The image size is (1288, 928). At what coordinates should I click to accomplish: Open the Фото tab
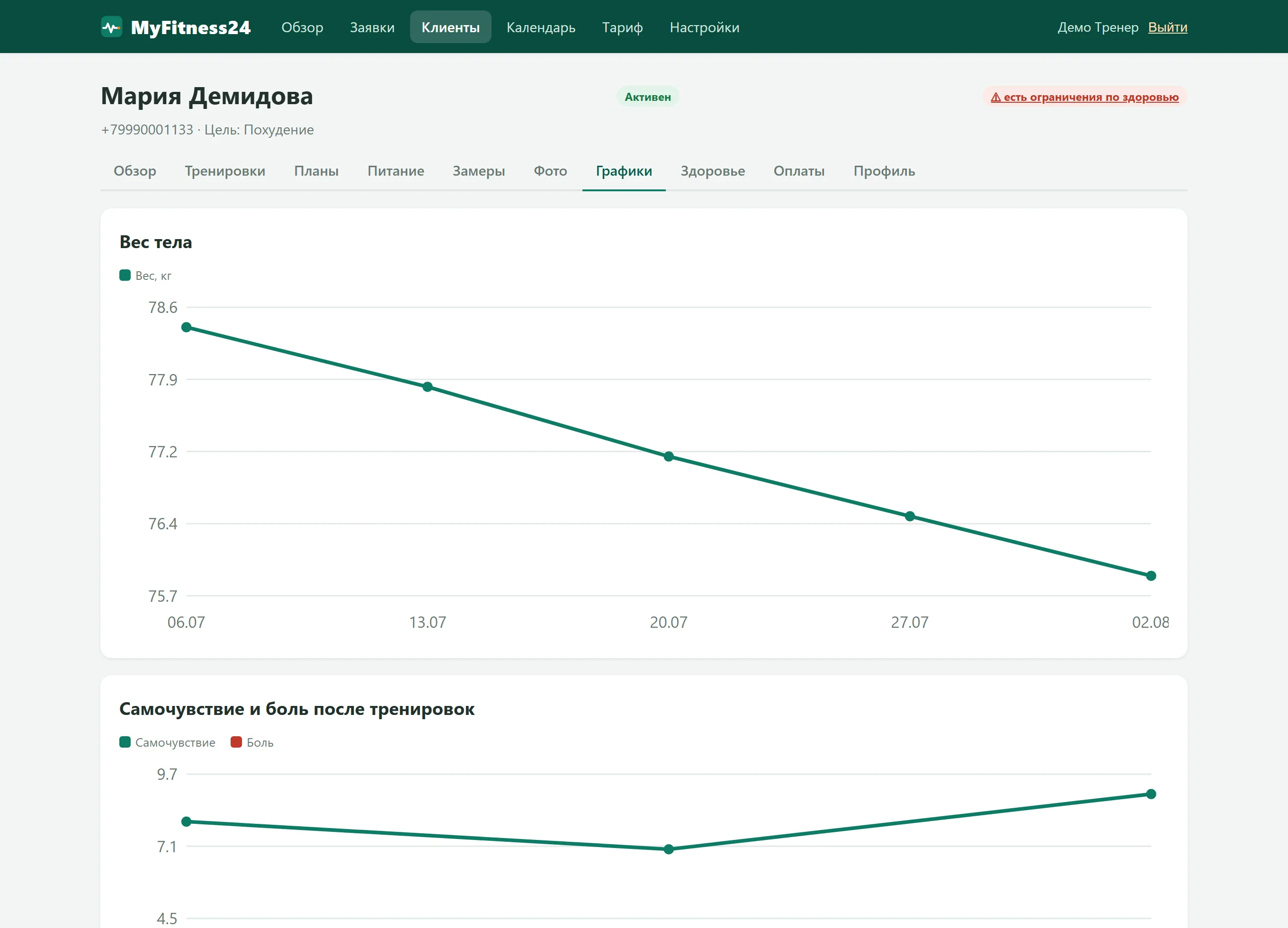(x=550, y=171)
